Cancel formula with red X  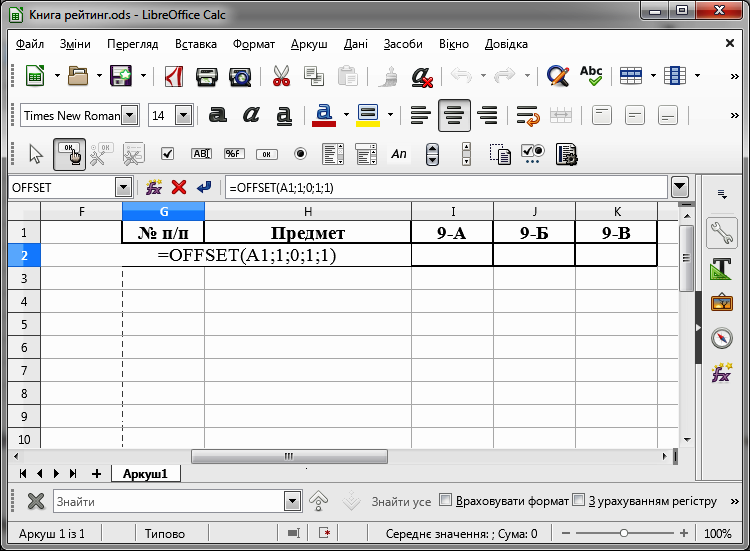point(179,187)
